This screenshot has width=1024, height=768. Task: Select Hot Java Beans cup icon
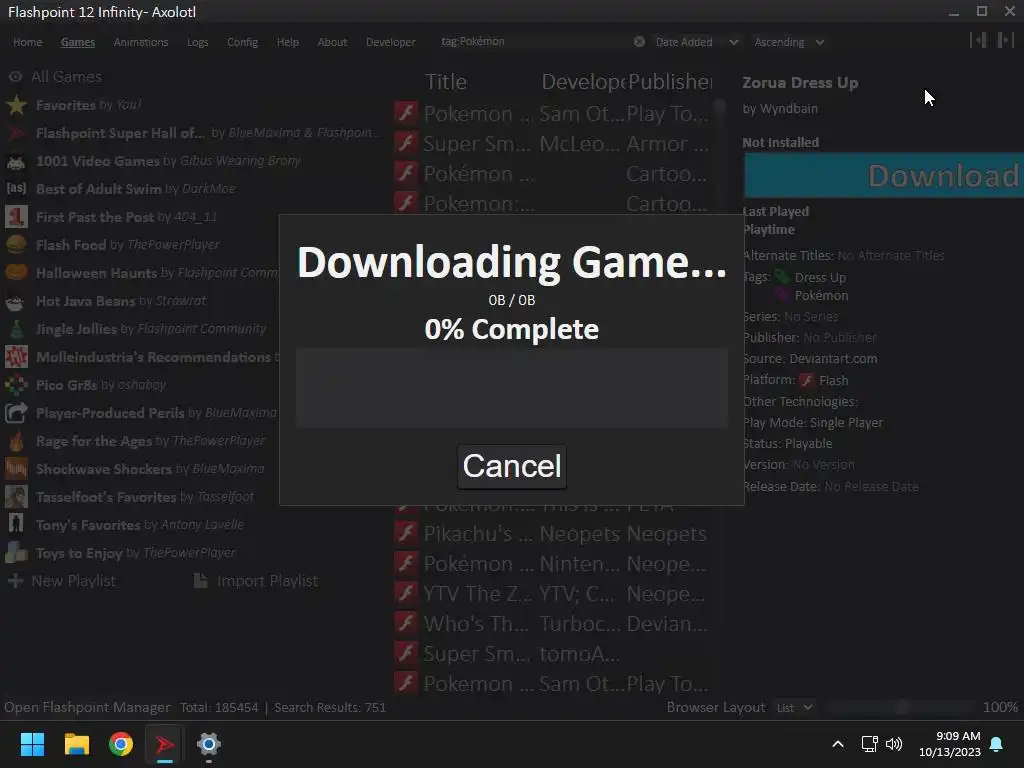[16, 301]
